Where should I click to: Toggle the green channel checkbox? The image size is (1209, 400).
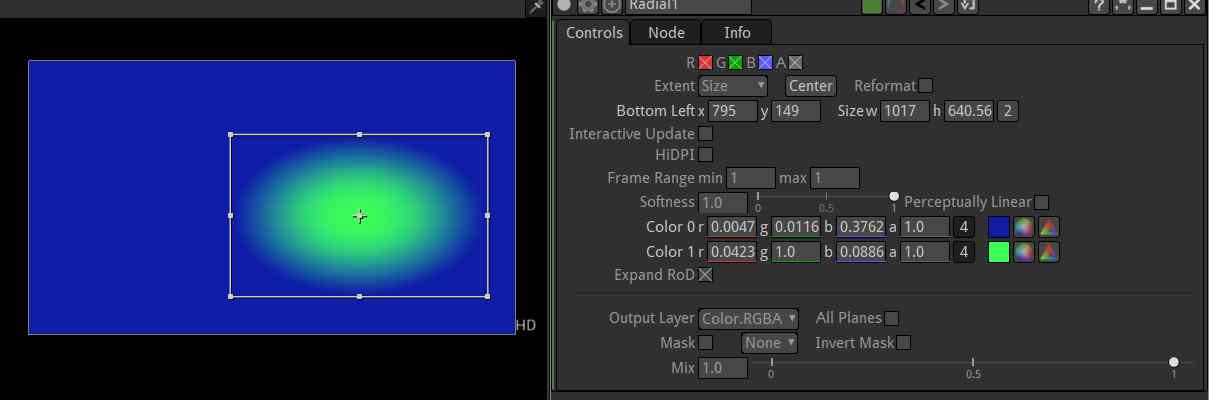[735, 63]
